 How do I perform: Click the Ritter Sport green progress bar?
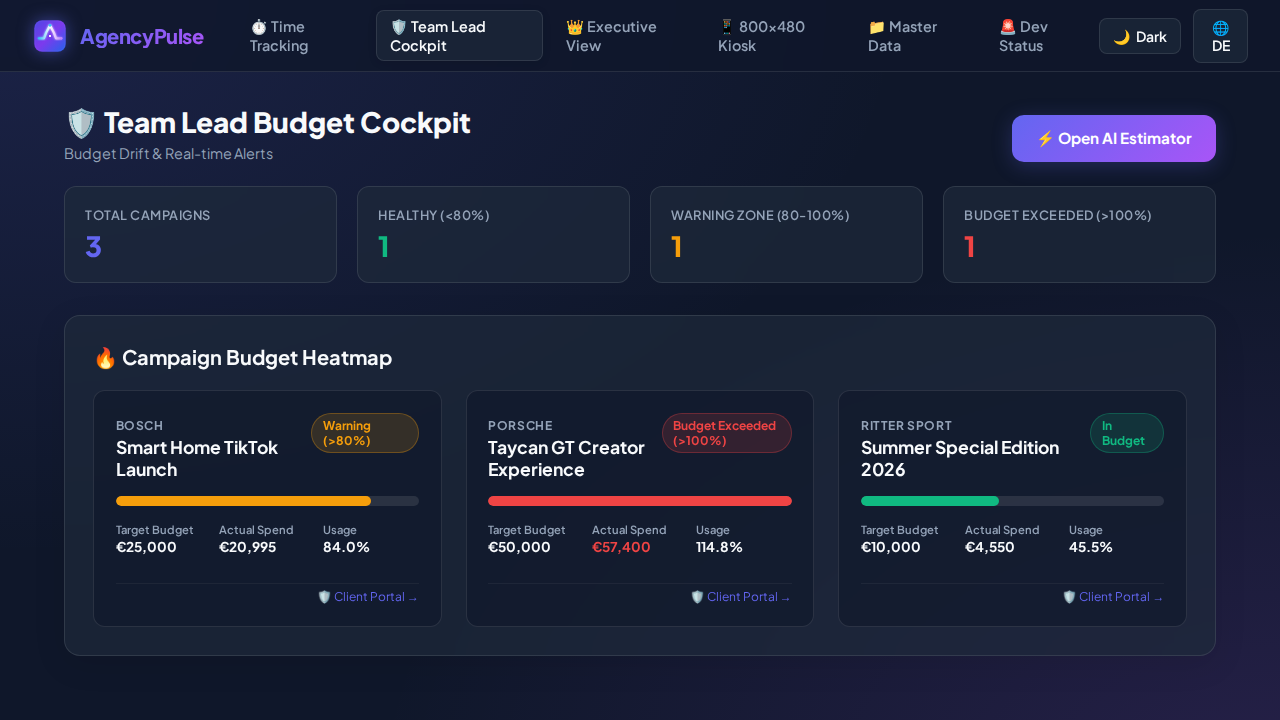tap(930, 501)
